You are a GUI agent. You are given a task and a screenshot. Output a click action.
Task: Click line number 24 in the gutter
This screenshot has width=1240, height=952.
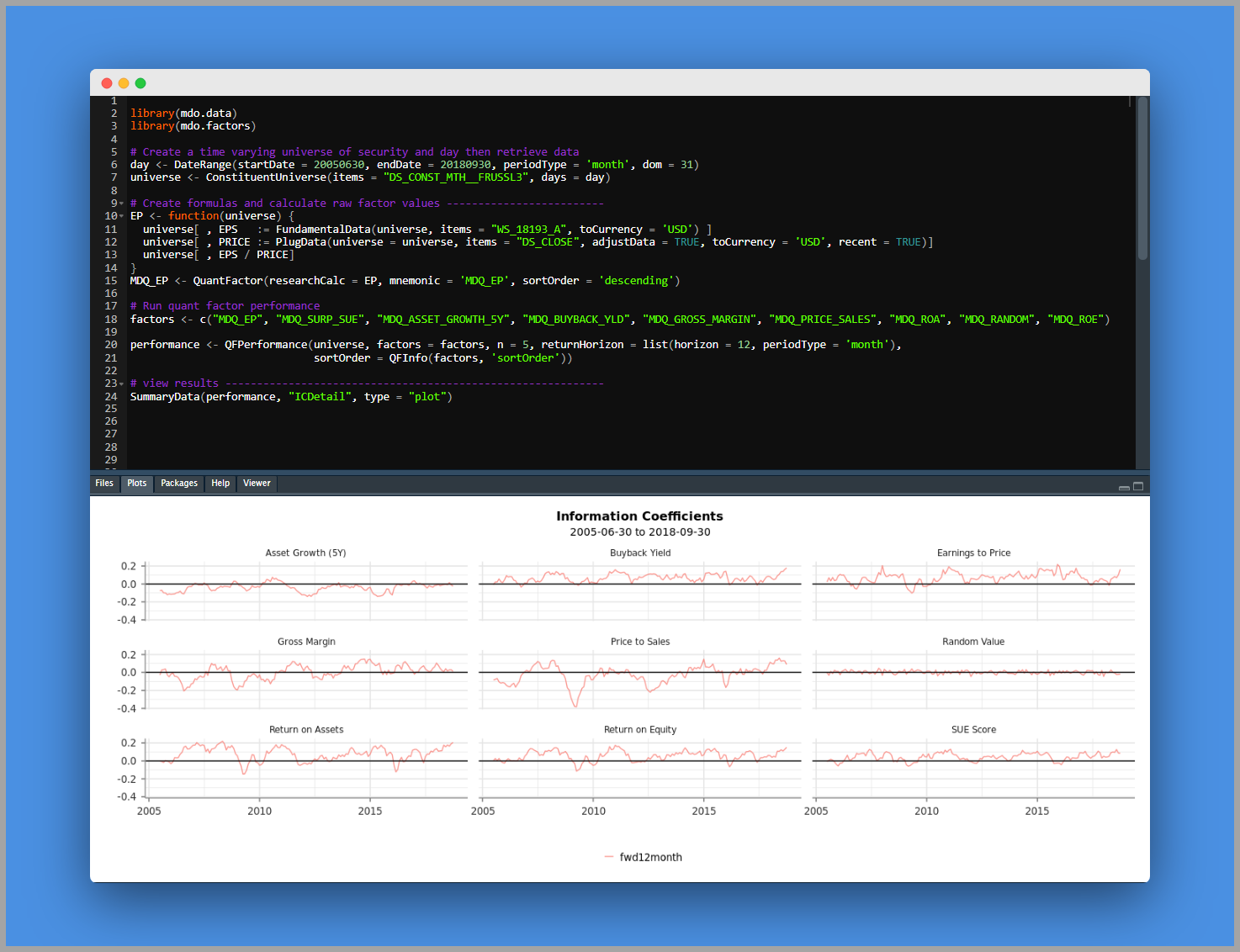(x=111, y=397)
